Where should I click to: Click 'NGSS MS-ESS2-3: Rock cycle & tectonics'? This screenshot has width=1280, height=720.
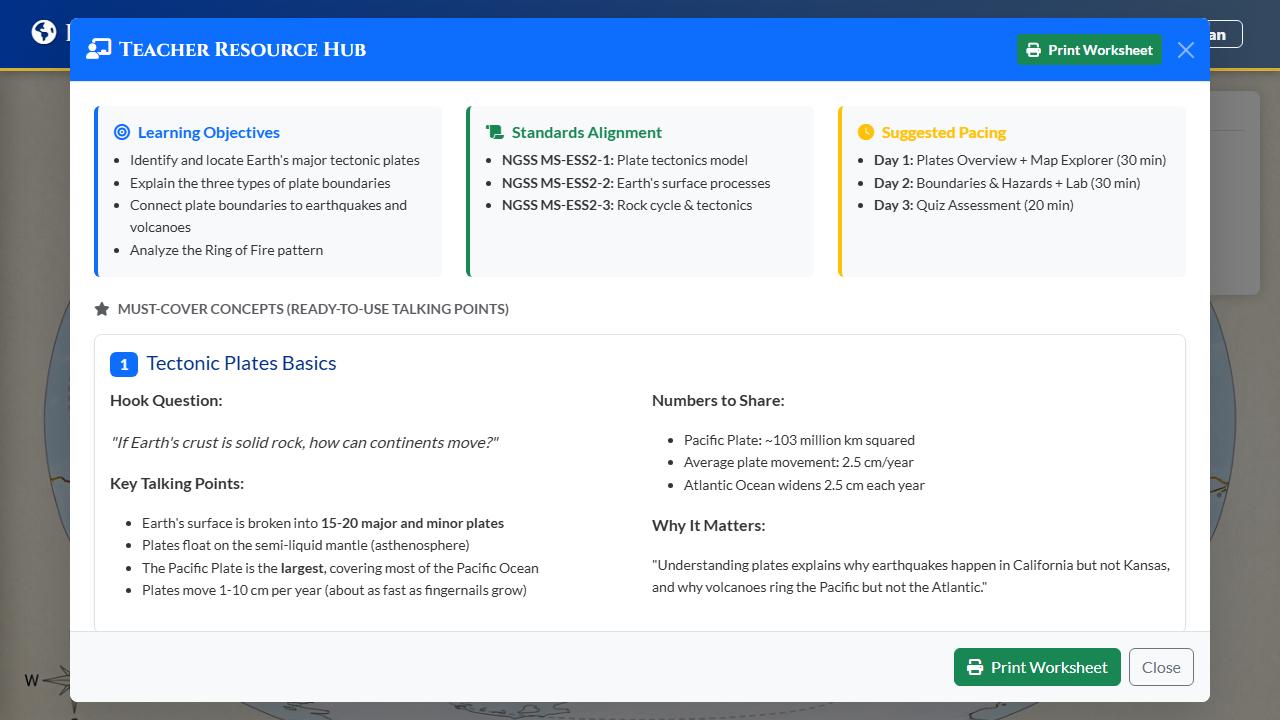(627, 205)
